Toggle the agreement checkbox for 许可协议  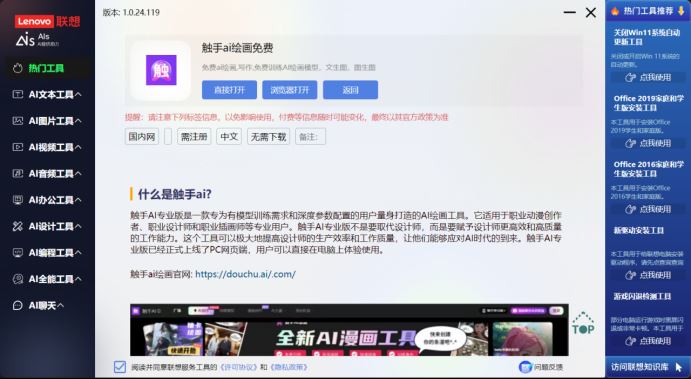point(120,367)
